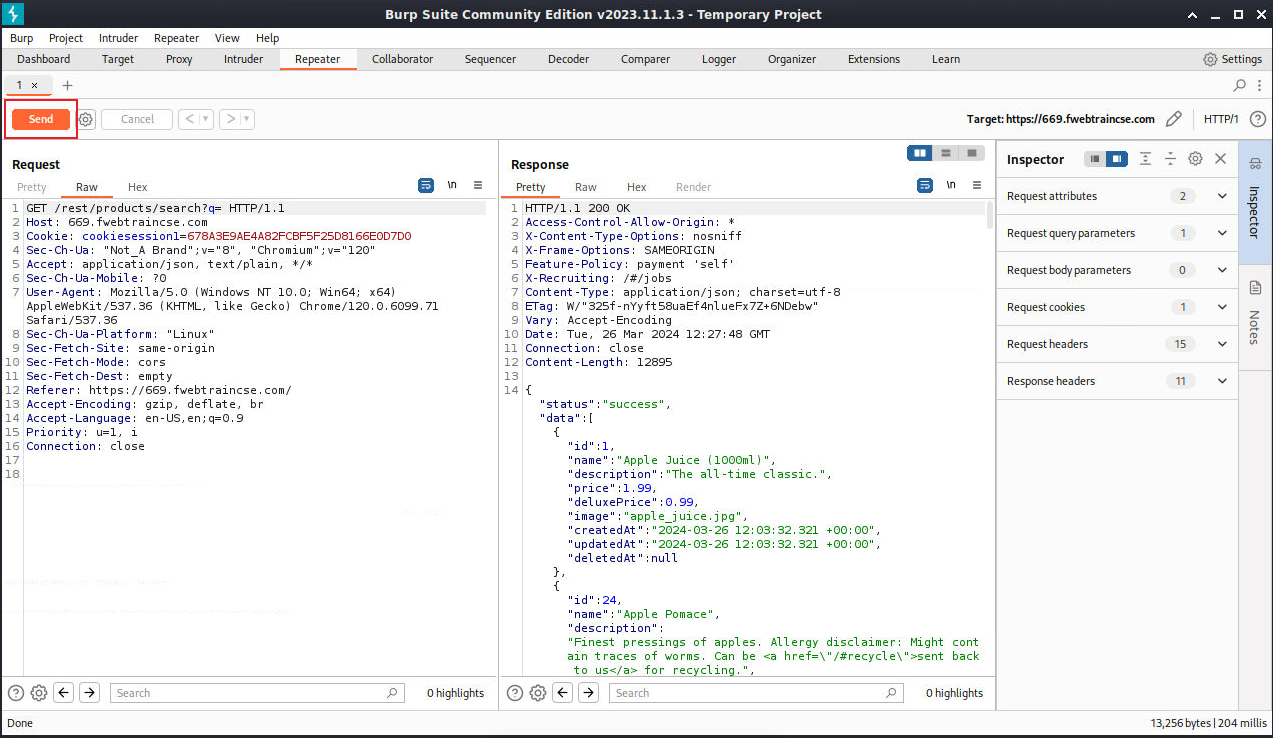This screenshot has height=738, width=1273.
Task: Select the response Raw view tab
Action: 586,187
